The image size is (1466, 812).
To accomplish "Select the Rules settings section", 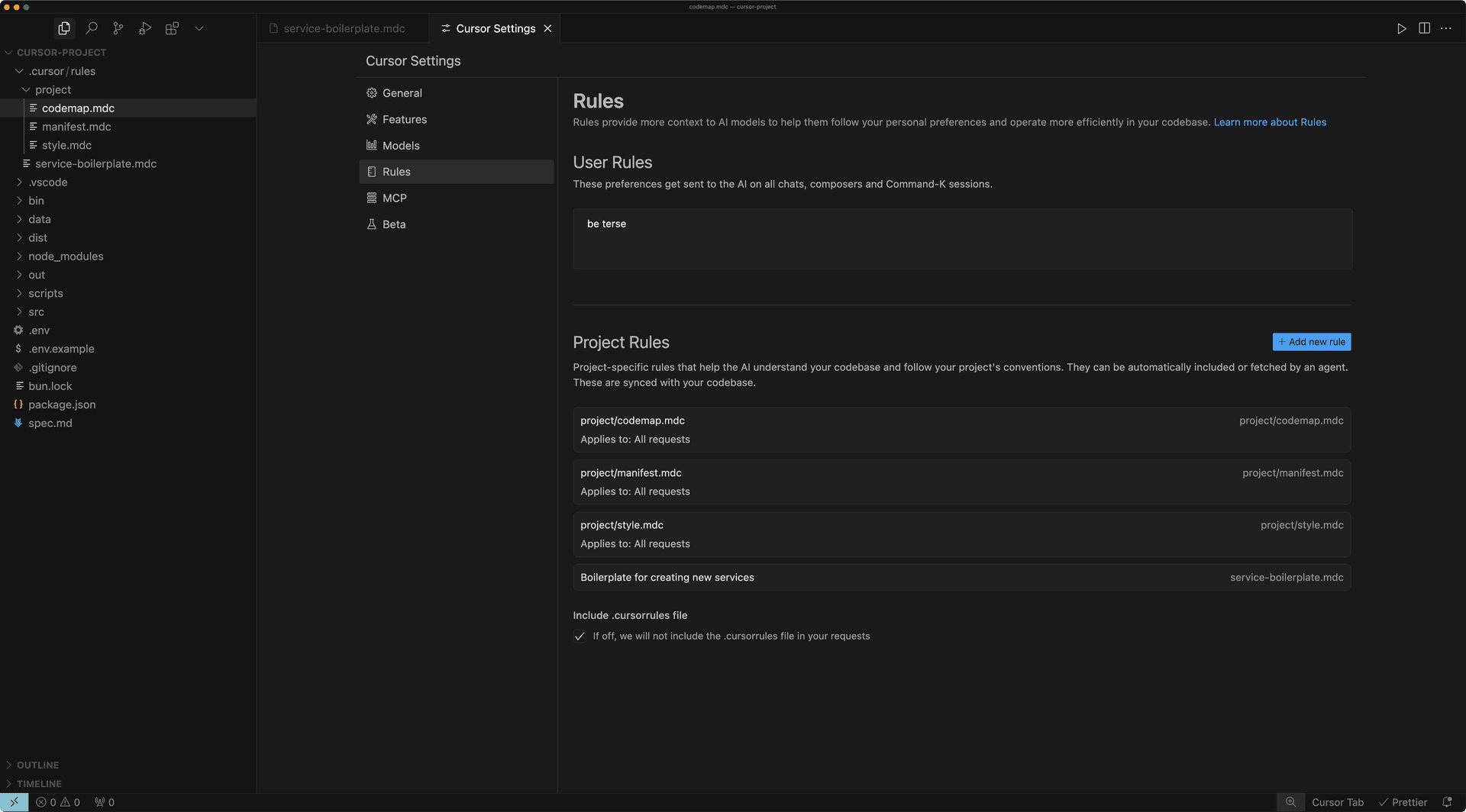I will pyautogui.click(x=456, y=172).
